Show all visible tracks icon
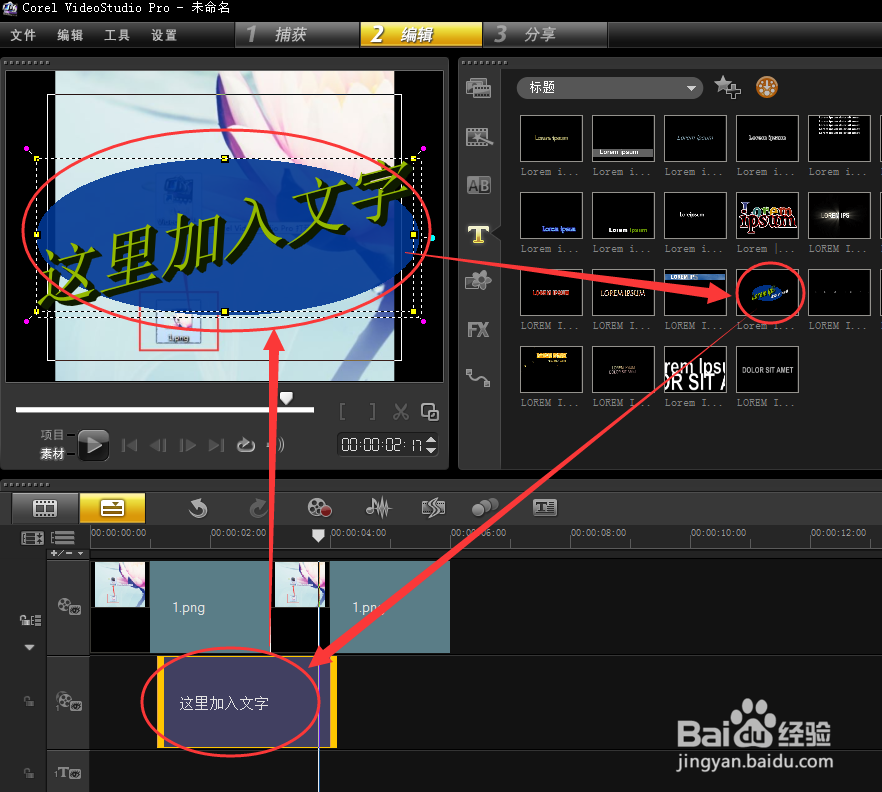 (x=62, y=538)
